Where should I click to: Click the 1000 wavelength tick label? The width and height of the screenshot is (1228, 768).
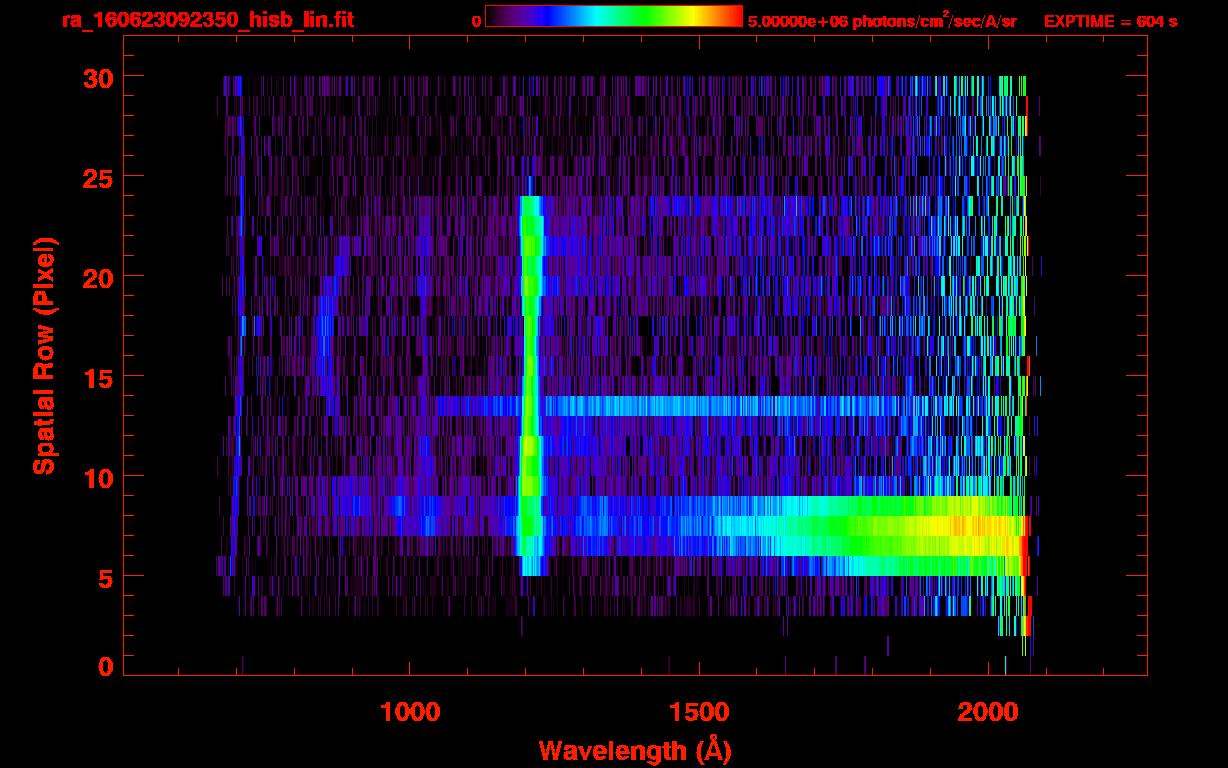410,712
